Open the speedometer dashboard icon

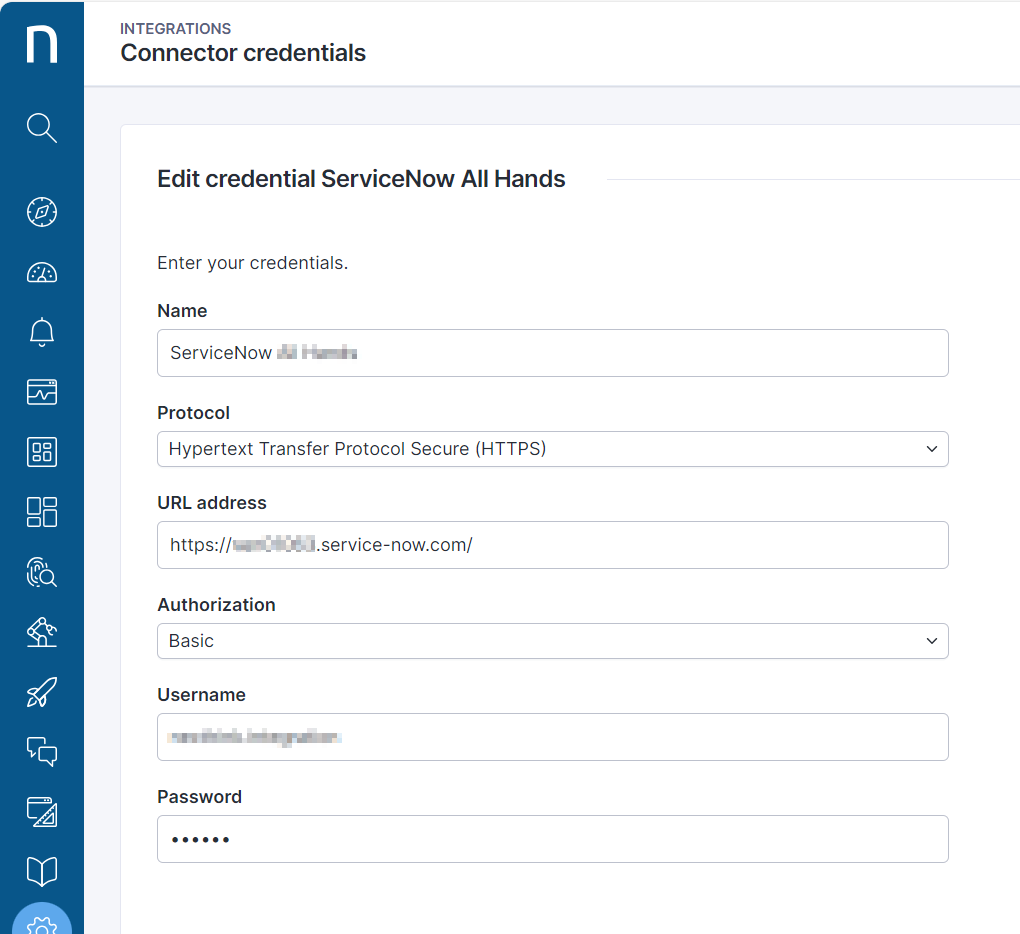[x=42, y=272]
